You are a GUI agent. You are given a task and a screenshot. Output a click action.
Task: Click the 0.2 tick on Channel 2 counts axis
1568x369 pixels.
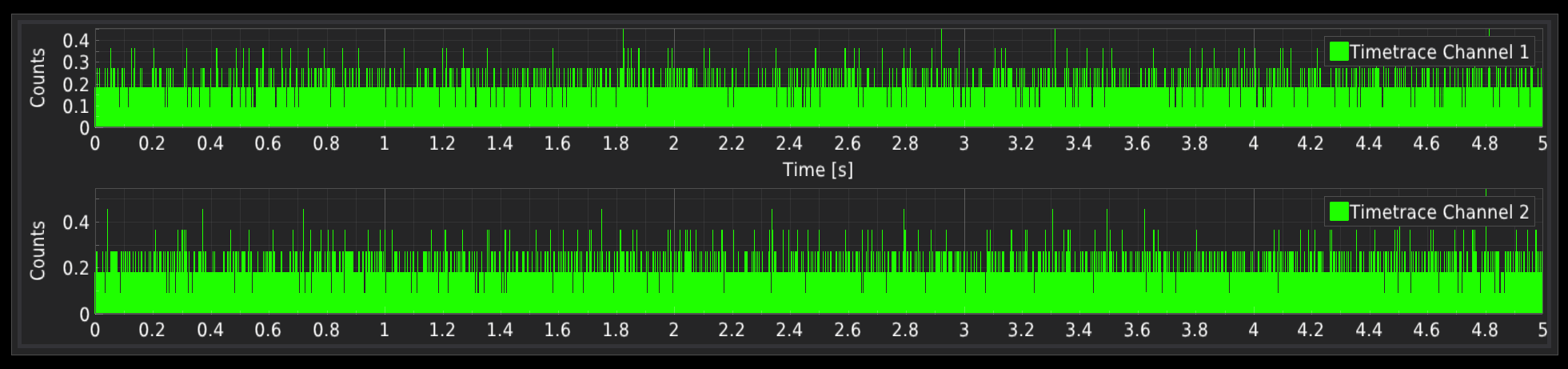coord(76,268)
